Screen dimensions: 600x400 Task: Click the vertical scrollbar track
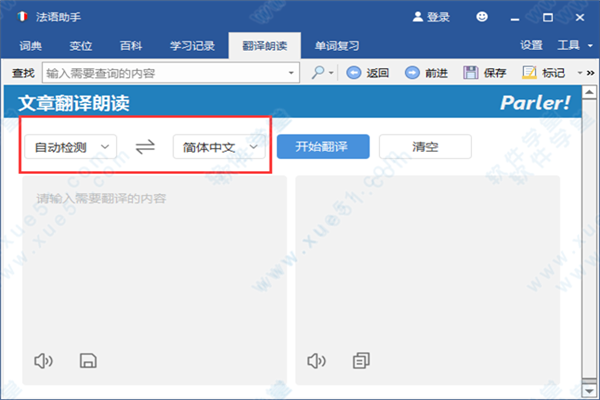click(x=589, y=239)
